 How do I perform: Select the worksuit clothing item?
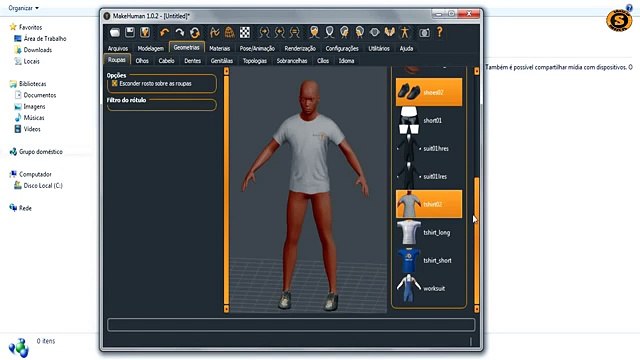coord(429,288)
